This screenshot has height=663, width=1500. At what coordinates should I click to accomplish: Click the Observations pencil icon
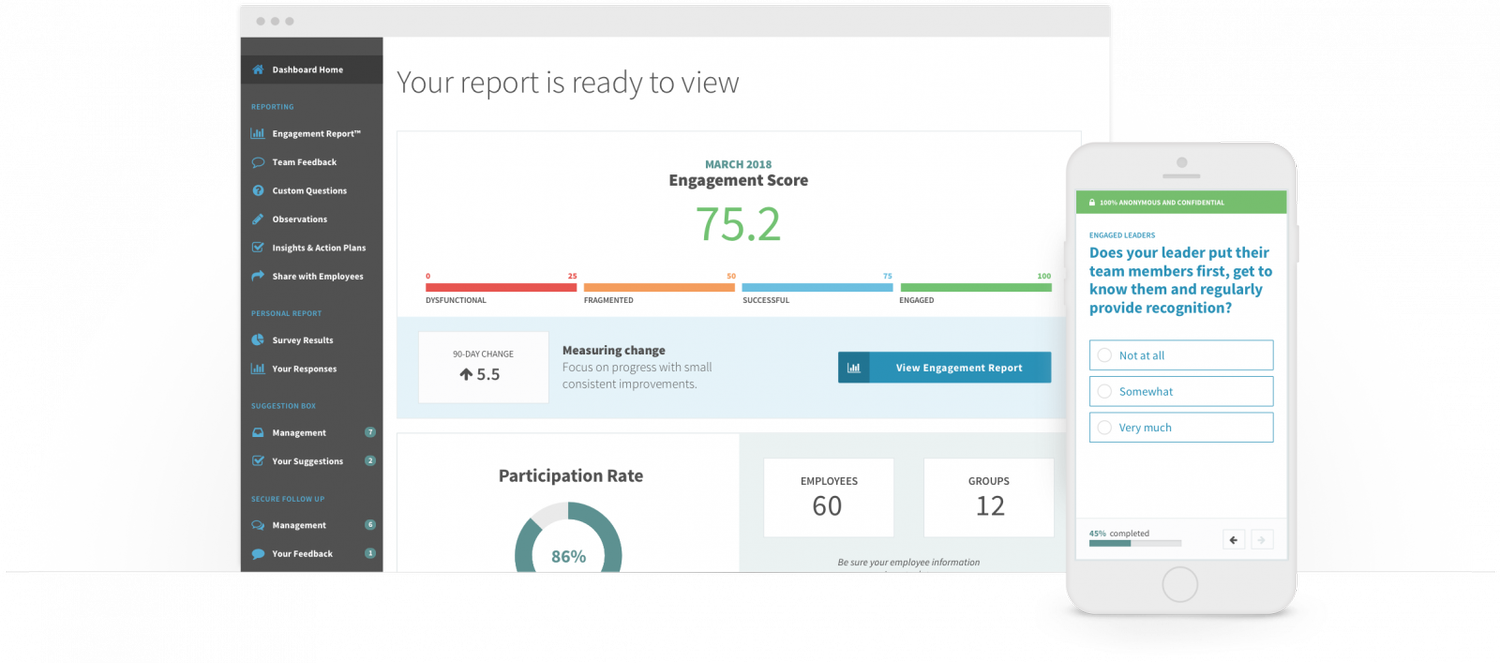click(x=258, y=219)
